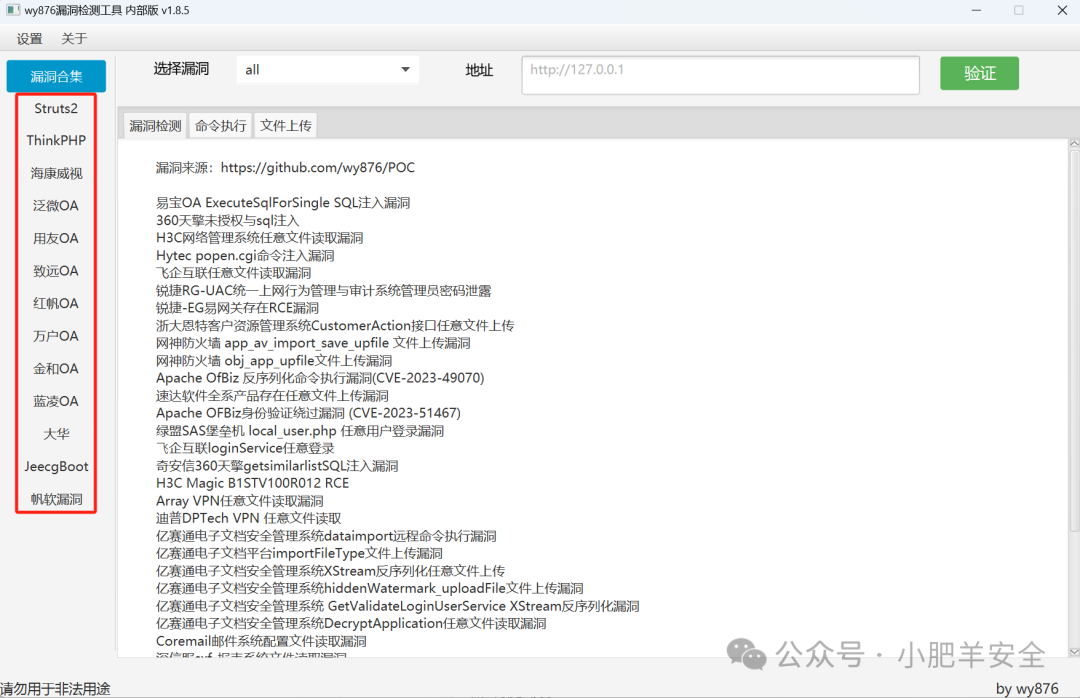Click the line 易宝OA ExecuteSqlForSingle SQL注入漏洞
Viewport: 1080px width, 698px height.
[283, 203]
